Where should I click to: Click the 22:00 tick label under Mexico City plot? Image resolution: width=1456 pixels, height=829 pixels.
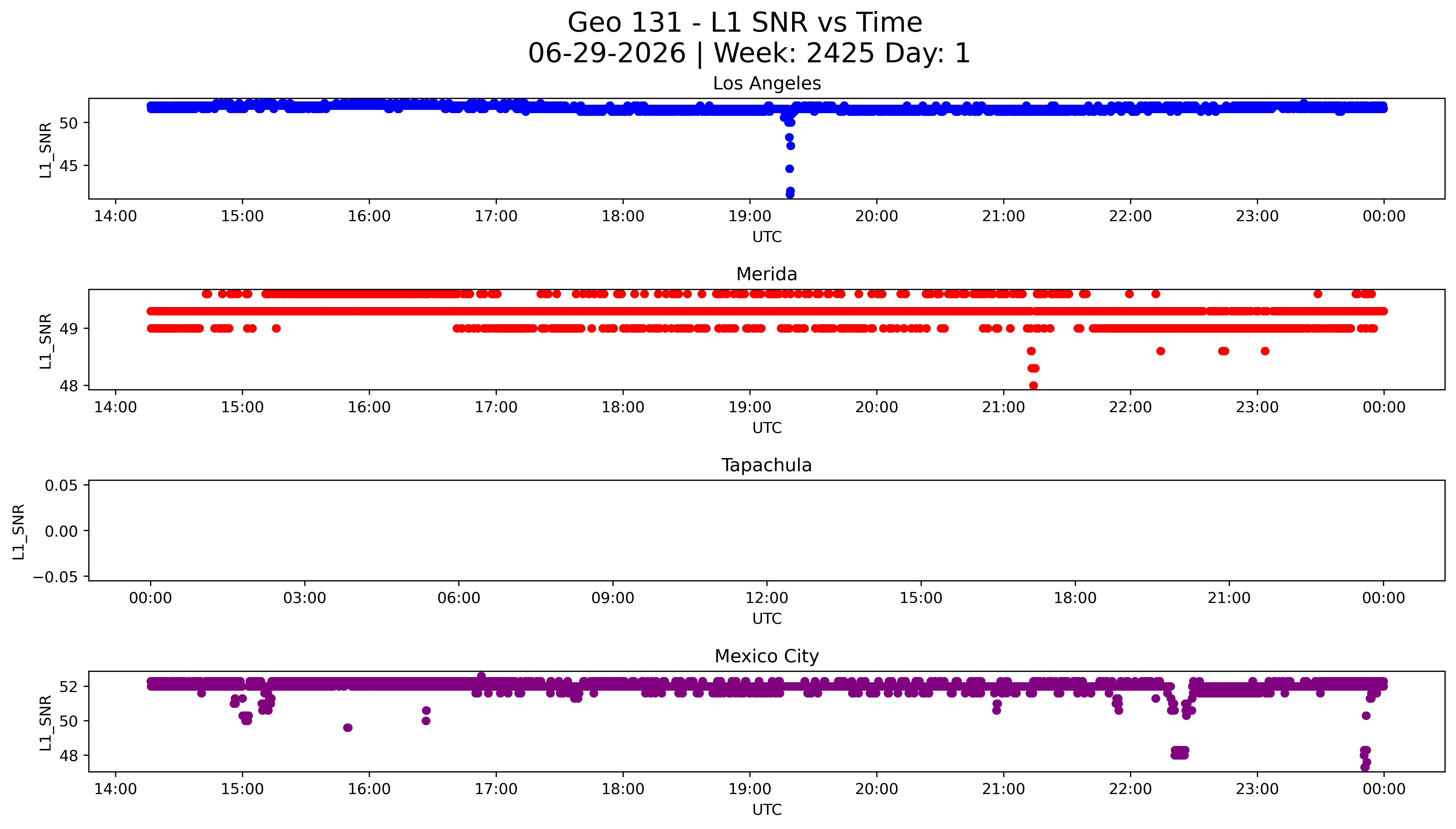pyautogui.click(x=1130, y=789)
